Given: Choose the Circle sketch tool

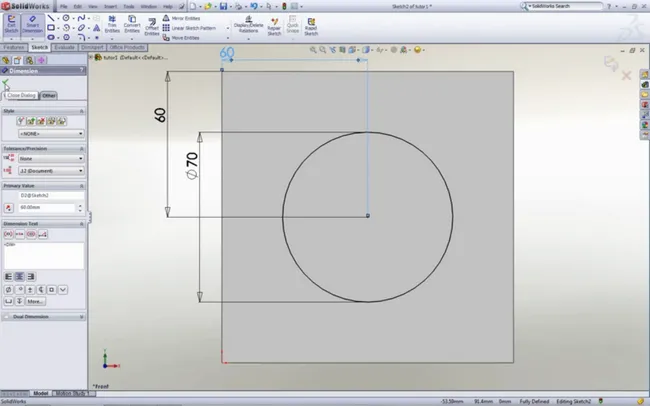Looking at the screenshot, I should pos(66,18).
